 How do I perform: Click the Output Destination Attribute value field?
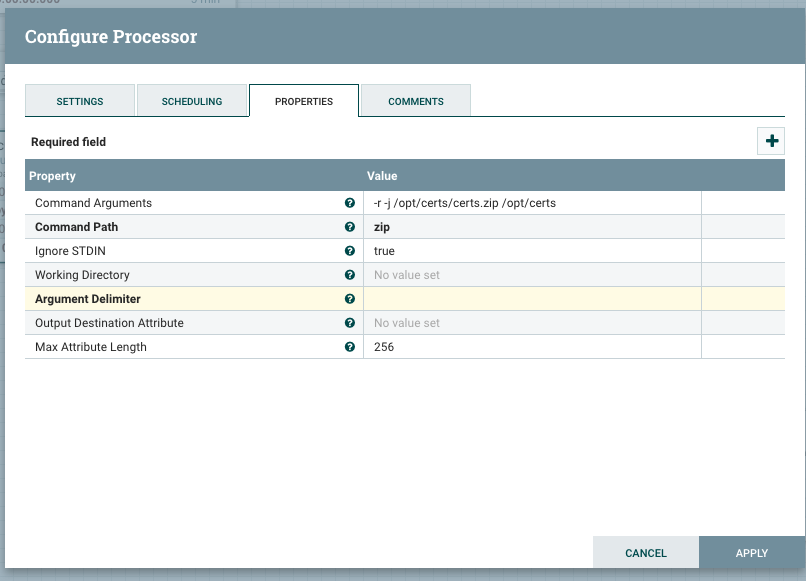point(532,323)
